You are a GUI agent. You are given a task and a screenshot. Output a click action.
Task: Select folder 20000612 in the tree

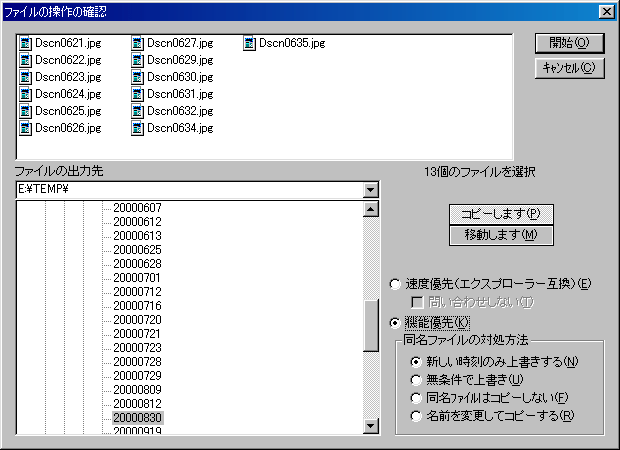coord(137,222)
